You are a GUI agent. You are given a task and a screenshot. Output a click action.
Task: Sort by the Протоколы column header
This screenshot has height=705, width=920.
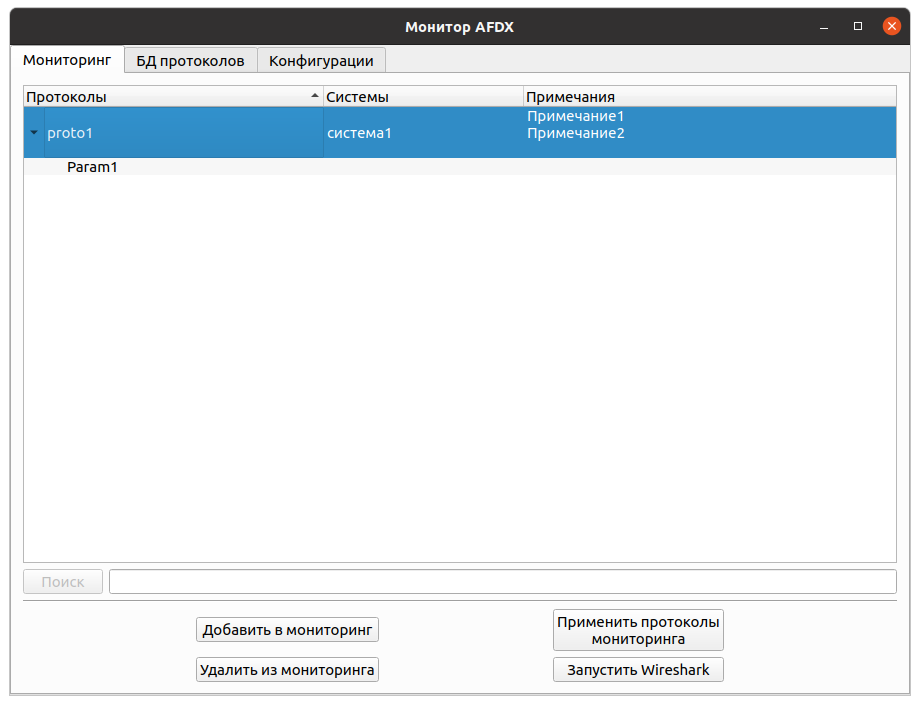pyautogui.click(x=173, y=97)
